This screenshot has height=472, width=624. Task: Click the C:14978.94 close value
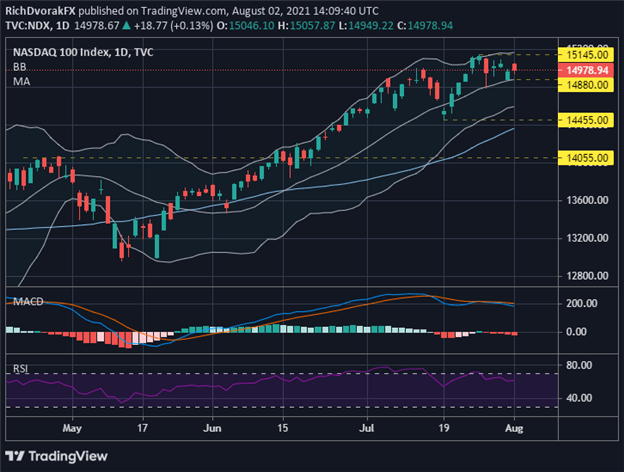point(425,26)
